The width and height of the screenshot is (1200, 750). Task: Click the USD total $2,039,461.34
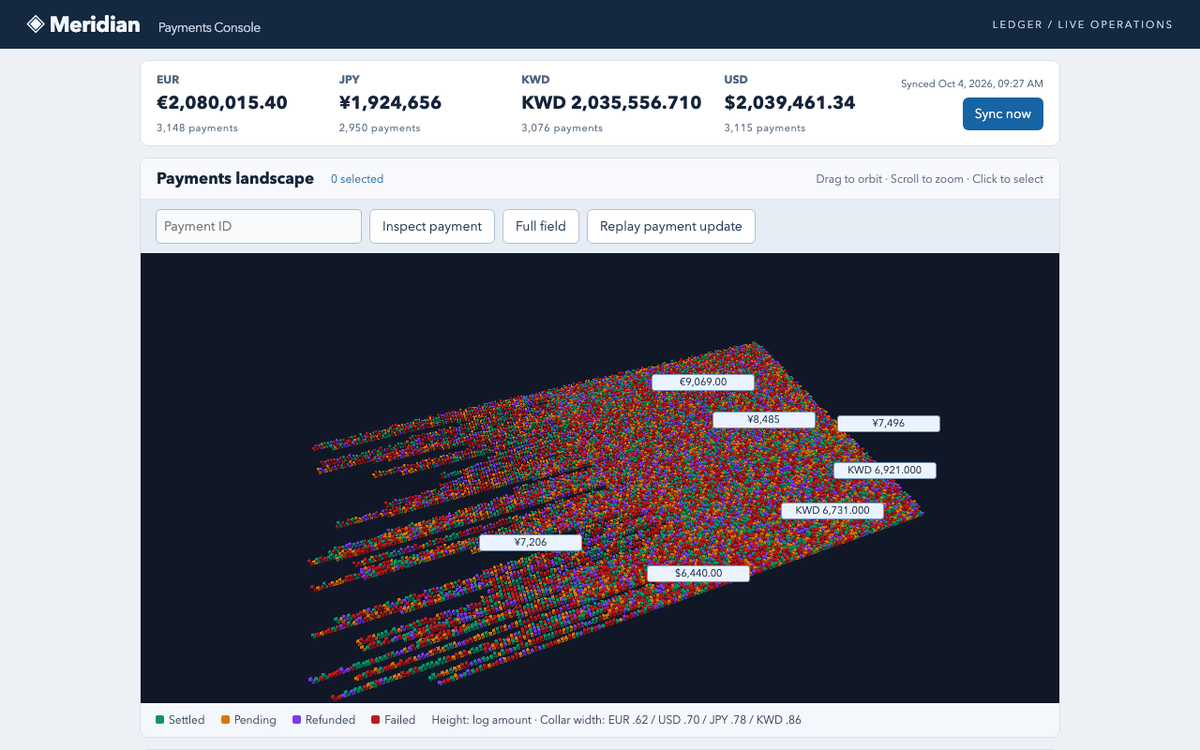point(790,103)
